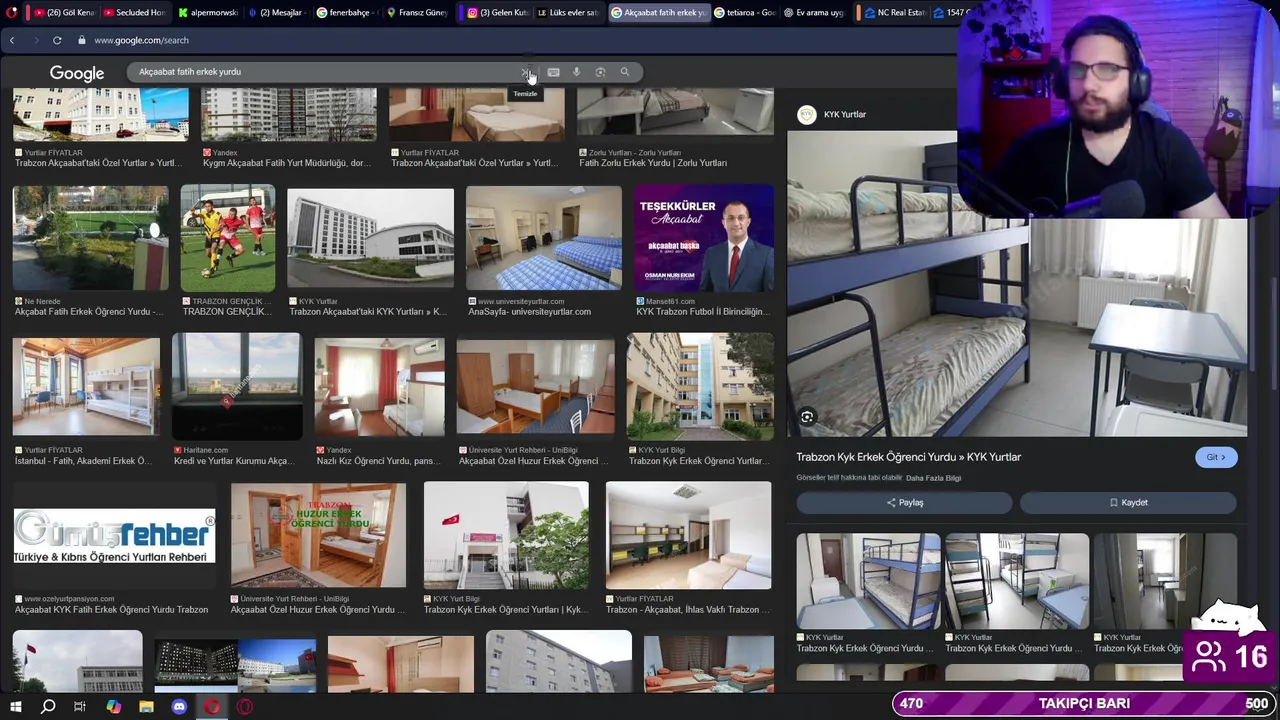The image size is (1280, 720).
Task: Open 'KYK Trabzon Futbol İl Birinciliğin' result link
Action: pos(702,312)
